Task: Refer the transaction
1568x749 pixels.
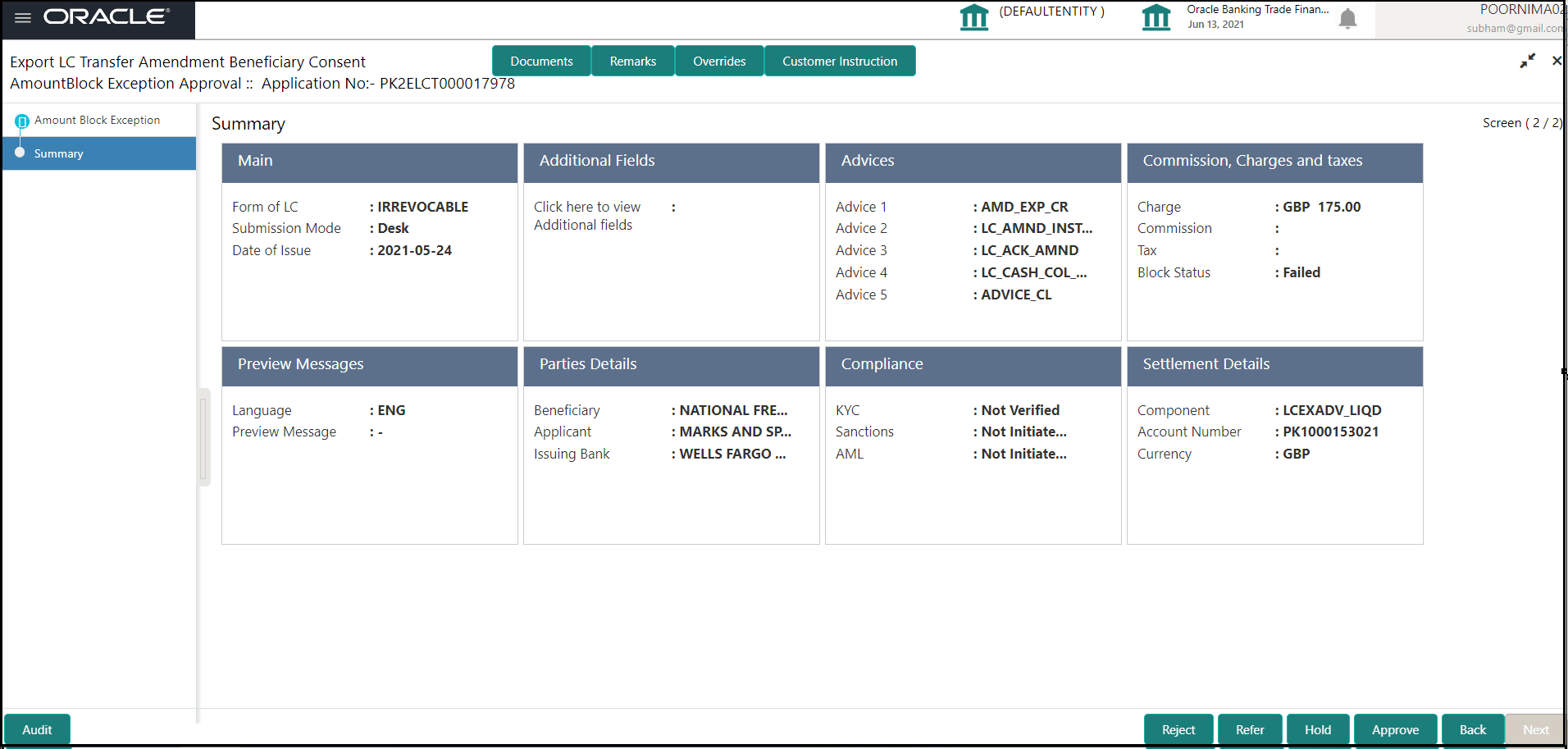Action: pos(1249,729)
